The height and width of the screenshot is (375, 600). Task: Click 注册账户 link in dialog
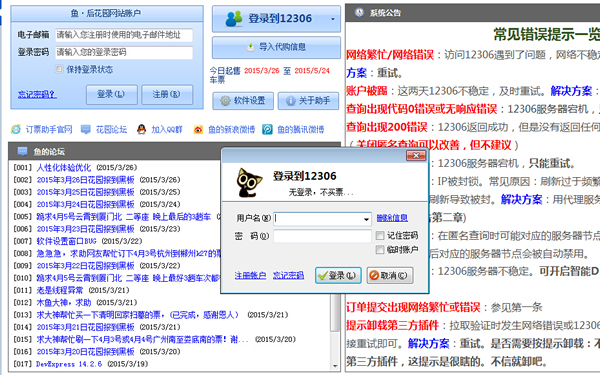point(250,276)
